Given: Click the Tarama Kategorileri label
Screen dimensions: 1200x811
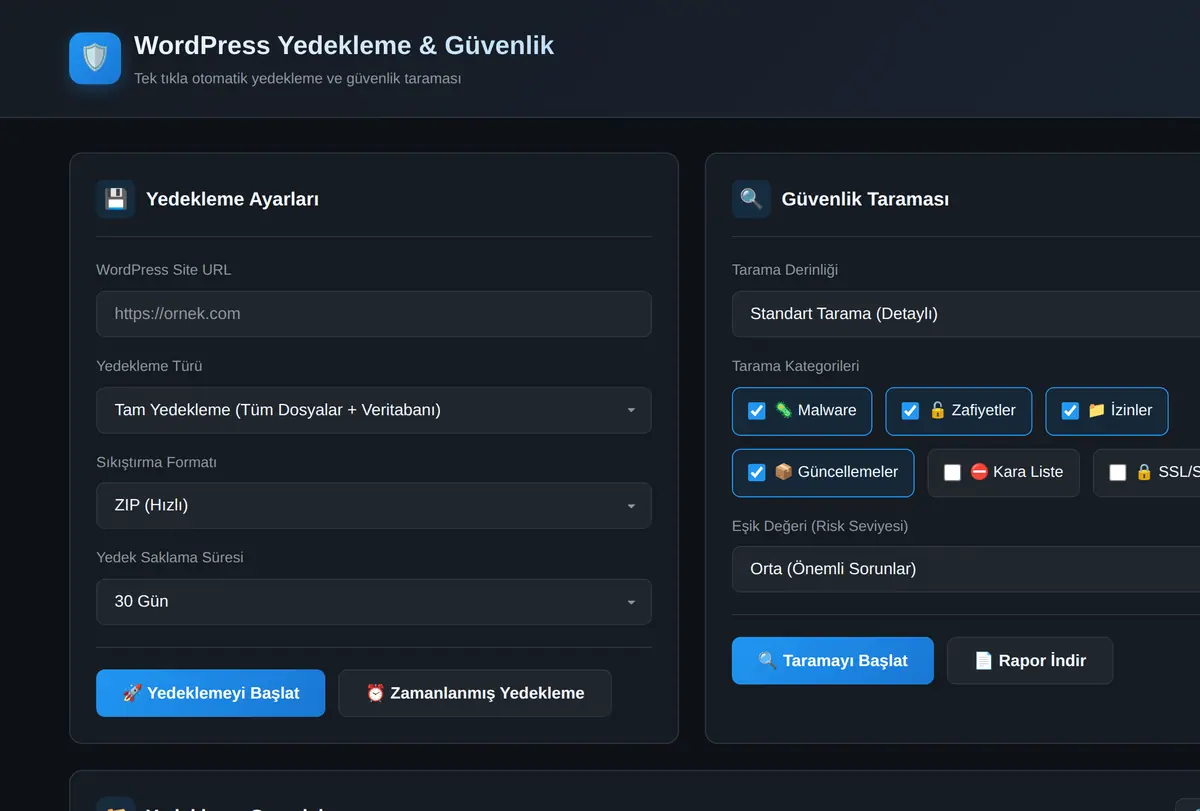Looking at the screenshot, I should [796, 366].
